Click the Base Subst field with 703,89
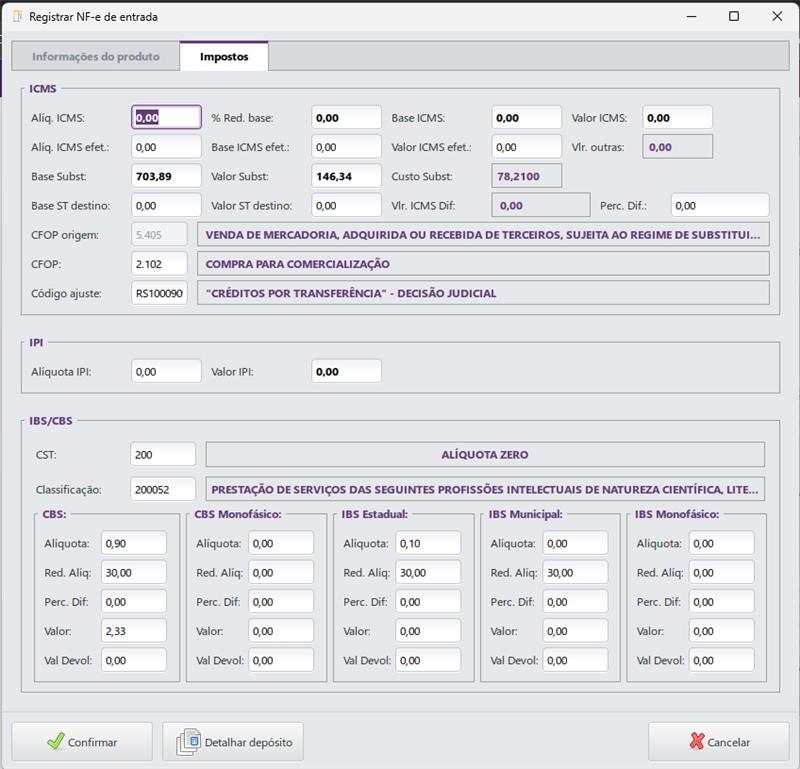800x769 pixels. 166,176
